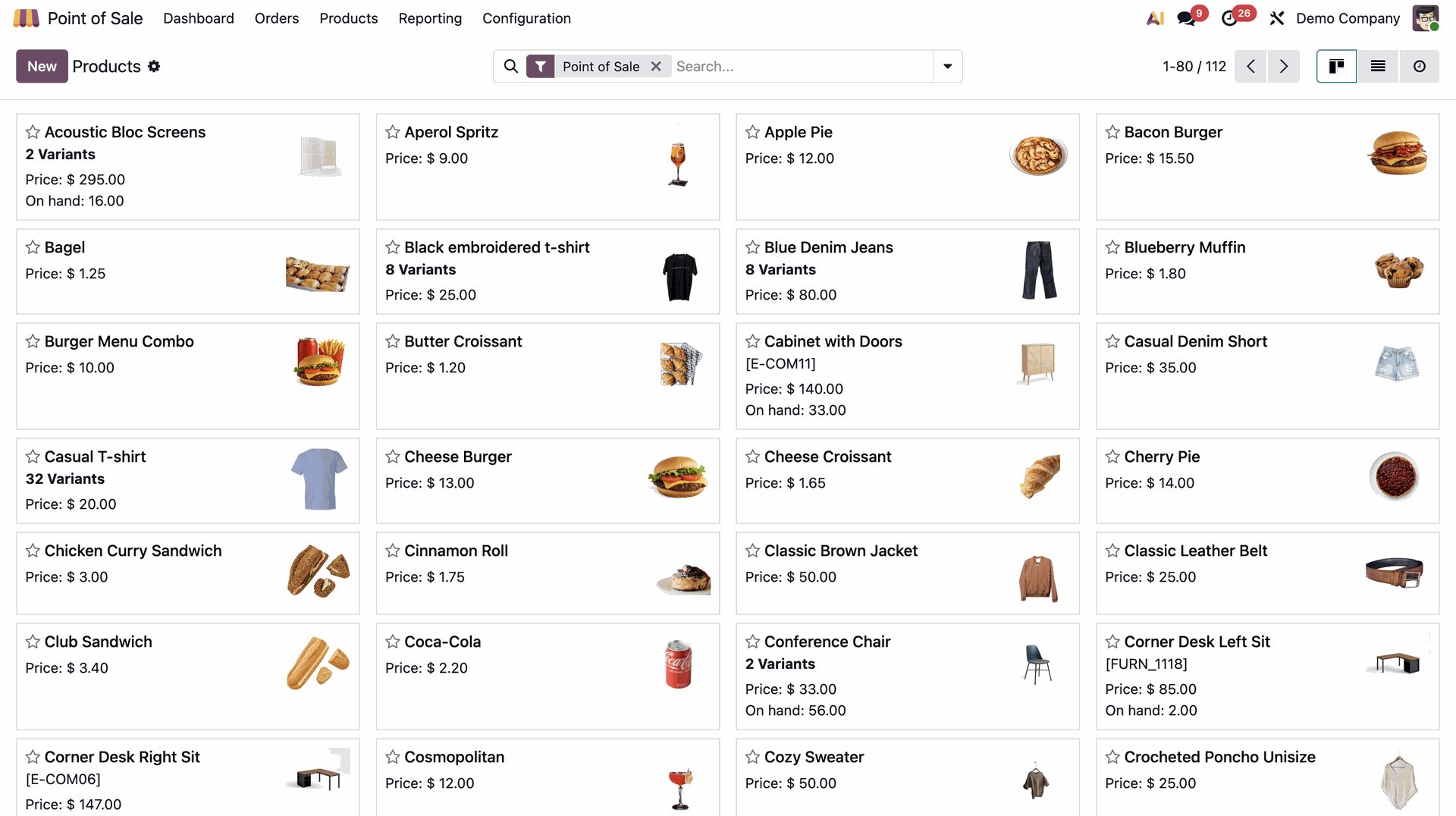Open the chat messages icon
1456x816 pixels.
pos(1186,18)
